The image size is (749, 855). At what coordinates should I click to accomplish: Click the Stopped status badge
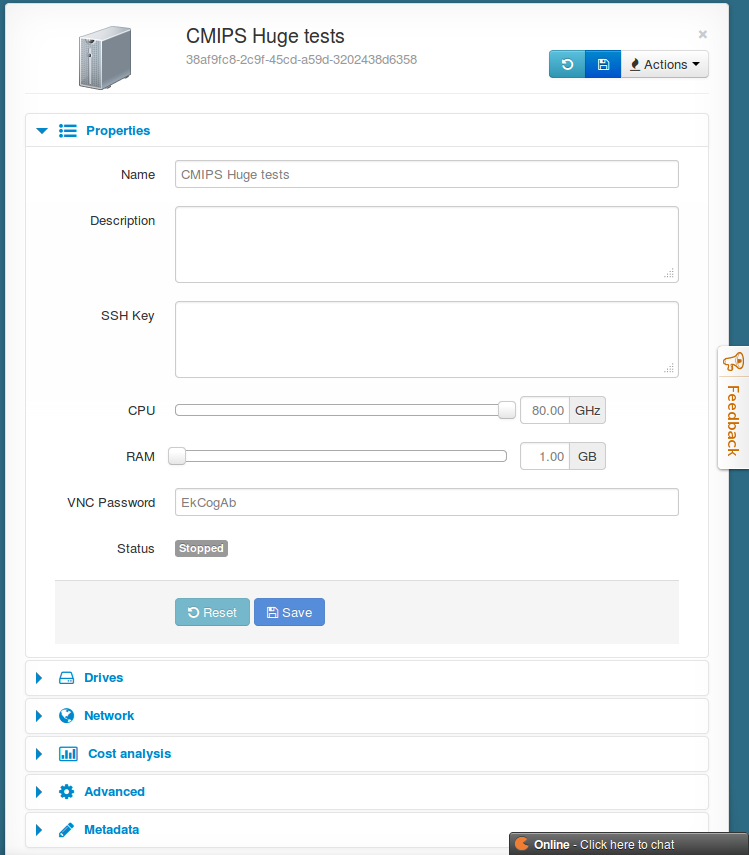pos(201,548)
